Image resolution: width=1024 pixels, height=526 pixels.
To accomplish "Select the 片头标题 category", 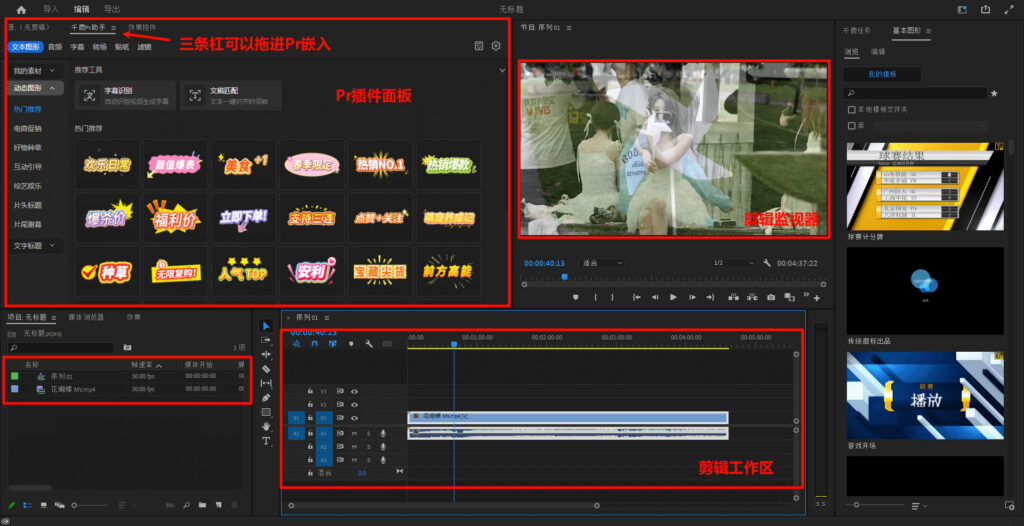I will (27, 205).
